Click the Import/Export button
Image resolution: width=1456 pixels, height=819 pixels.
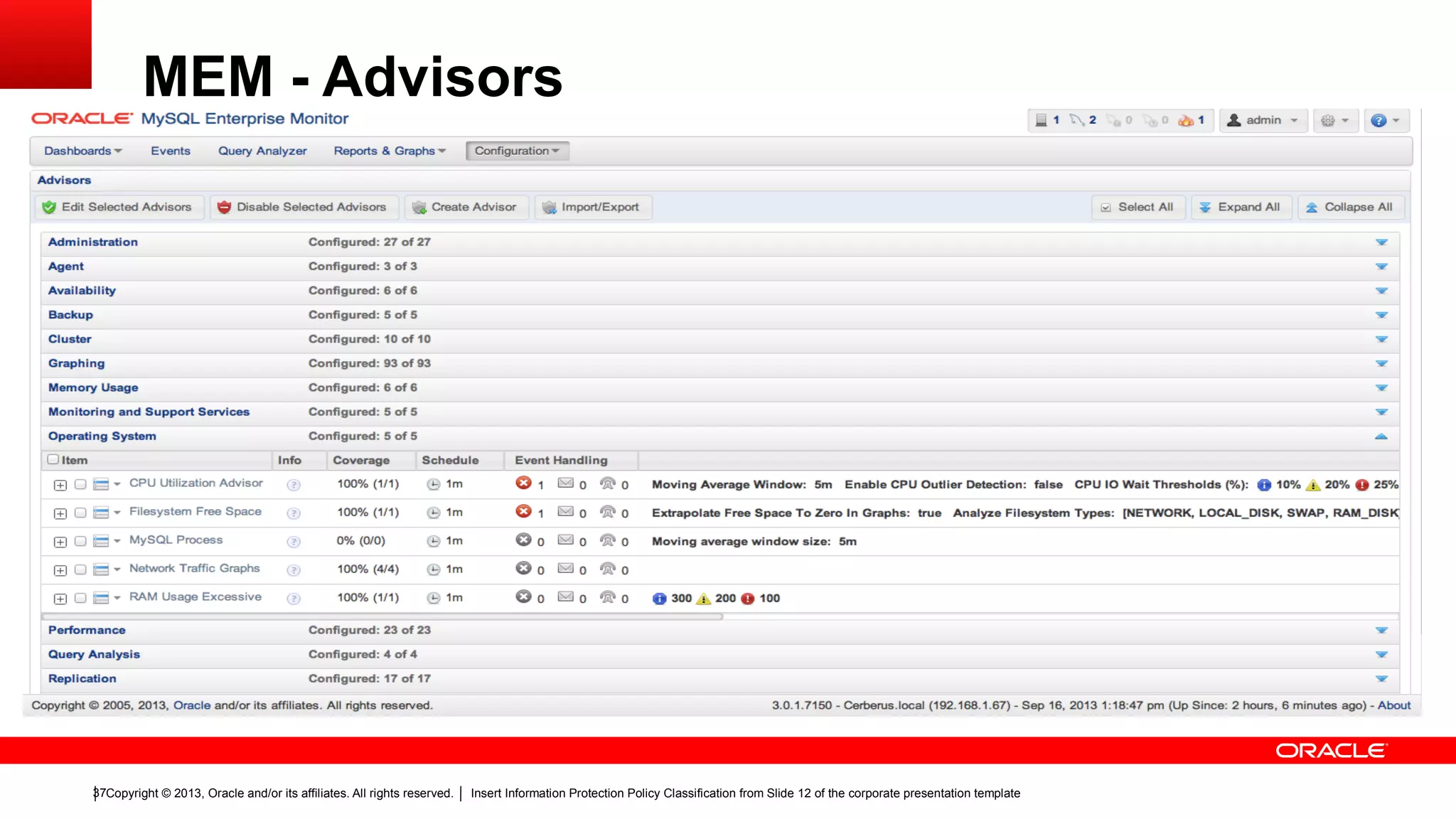(592, 207)
